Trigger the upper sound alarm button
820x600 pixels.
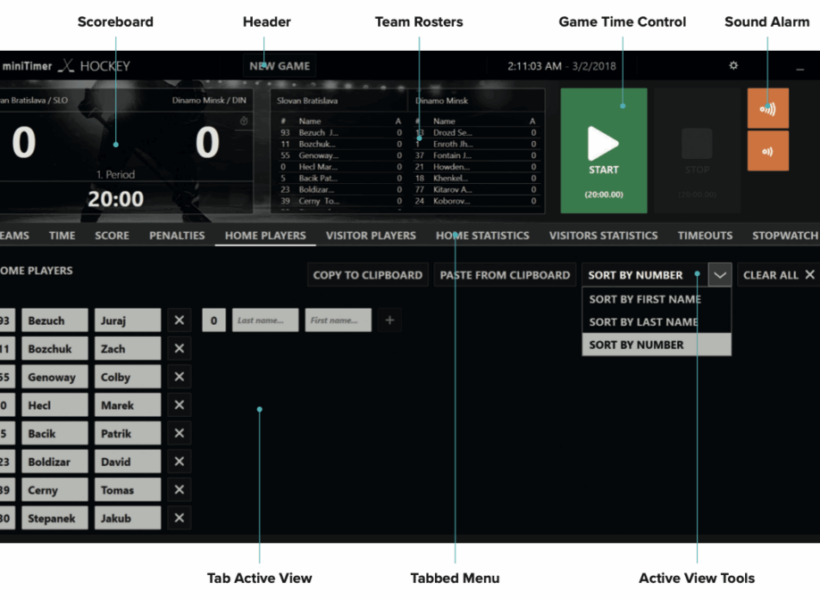tap(767, 108)
